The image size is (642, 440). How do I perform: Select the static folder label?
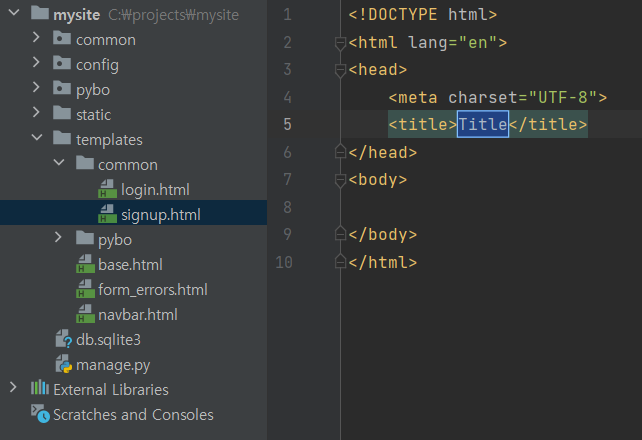(x=93, y=115)
